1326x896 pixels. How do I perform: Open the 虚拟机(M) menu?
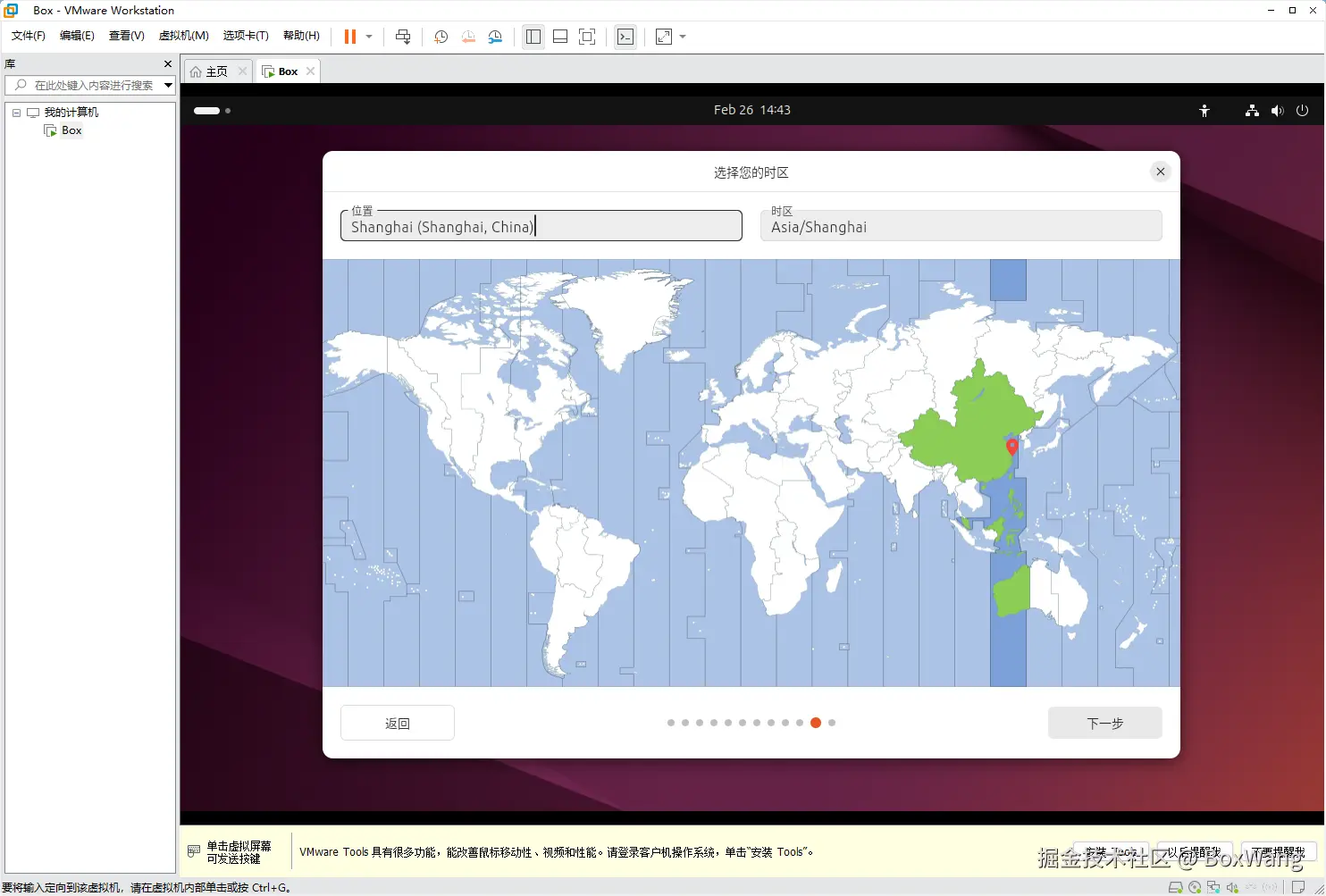pos(183,36)
